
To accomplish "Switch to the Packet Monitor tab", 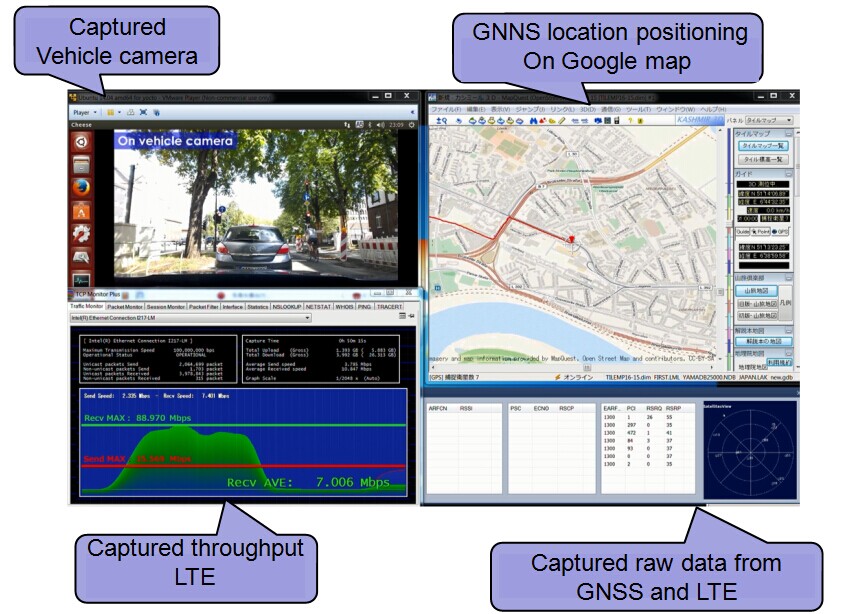I will point(125,307).
